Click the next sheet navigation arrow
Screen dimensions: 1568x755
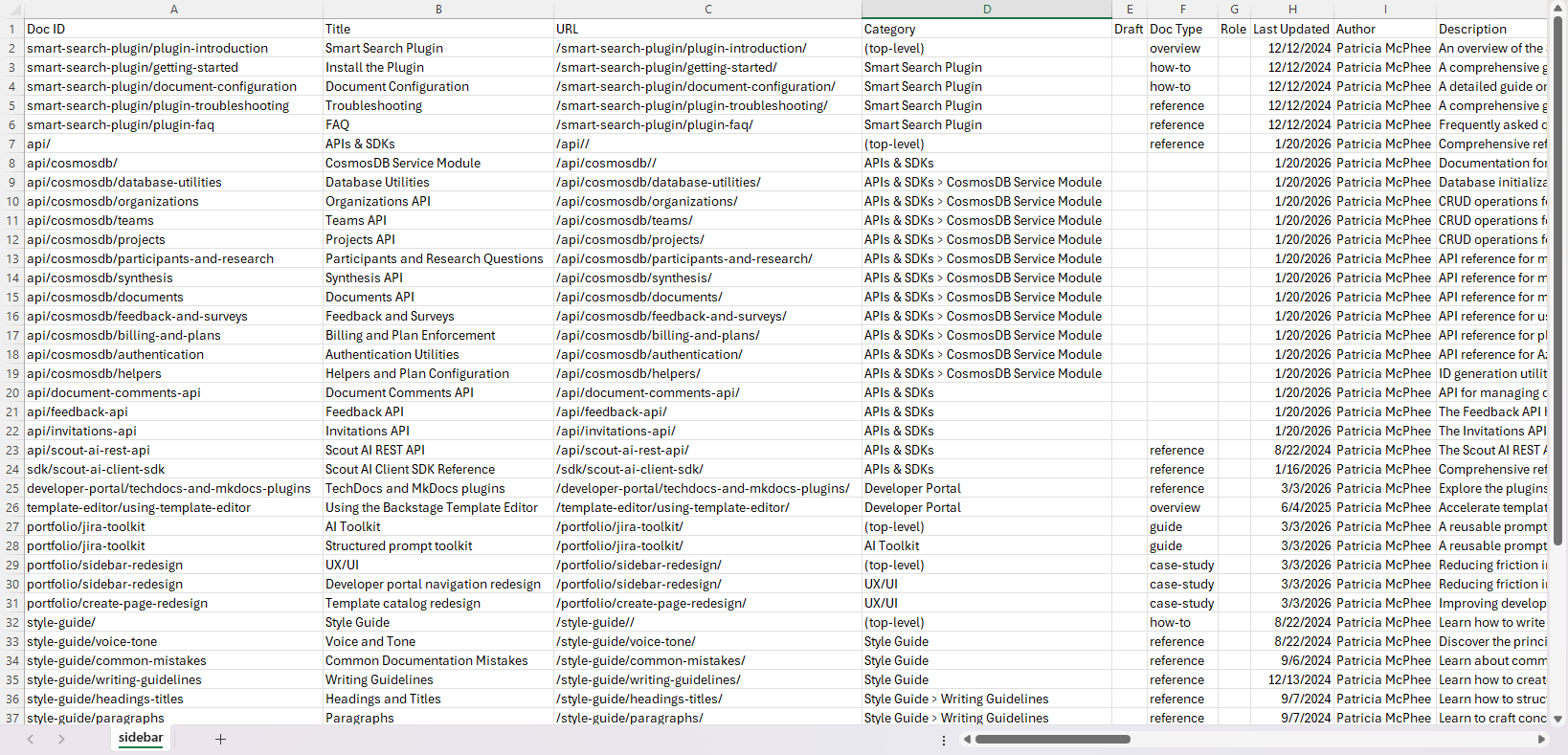tap(61, 739)
